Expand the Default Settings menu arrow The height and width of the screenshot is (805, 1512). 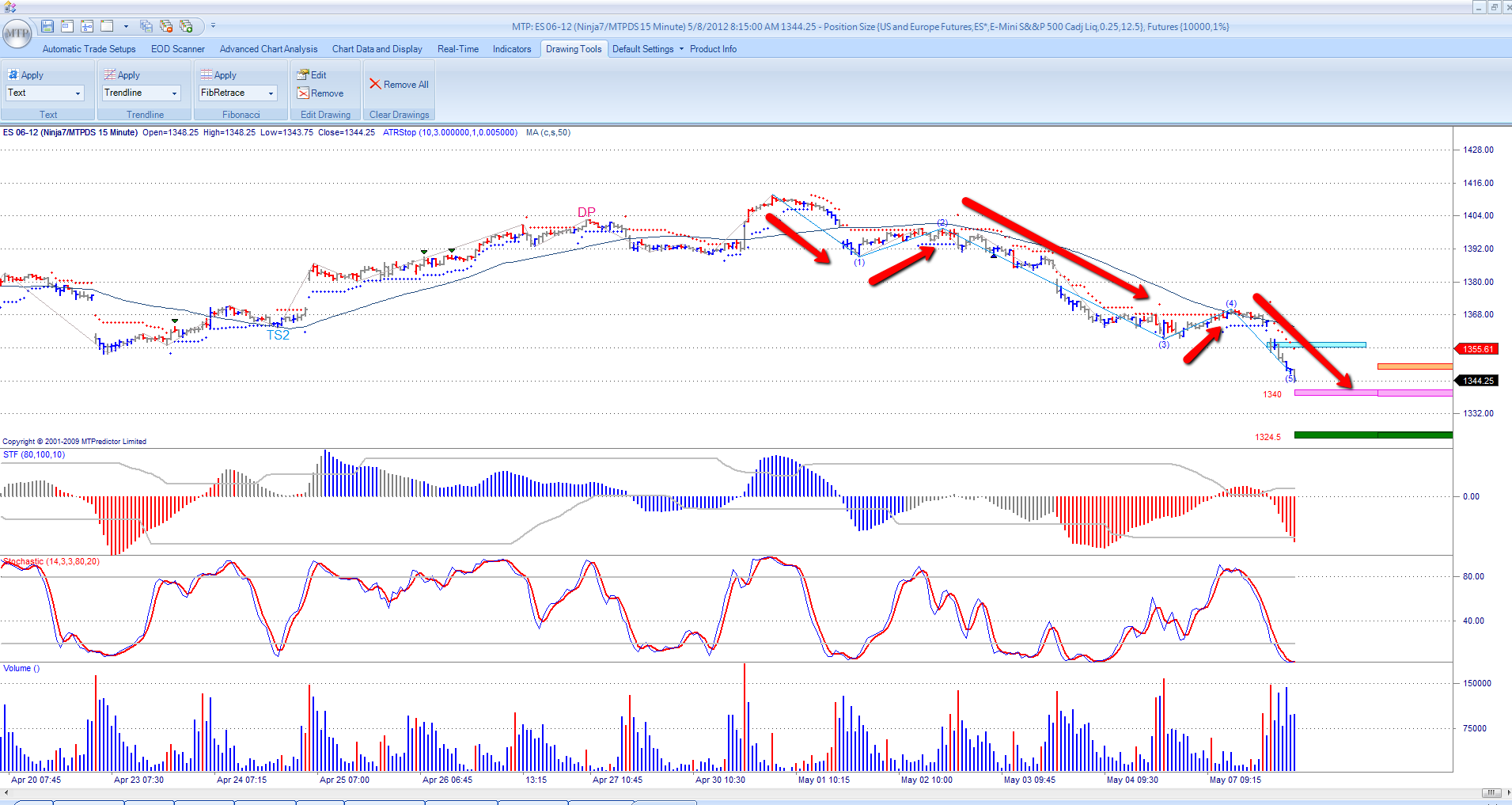(681, 49)
